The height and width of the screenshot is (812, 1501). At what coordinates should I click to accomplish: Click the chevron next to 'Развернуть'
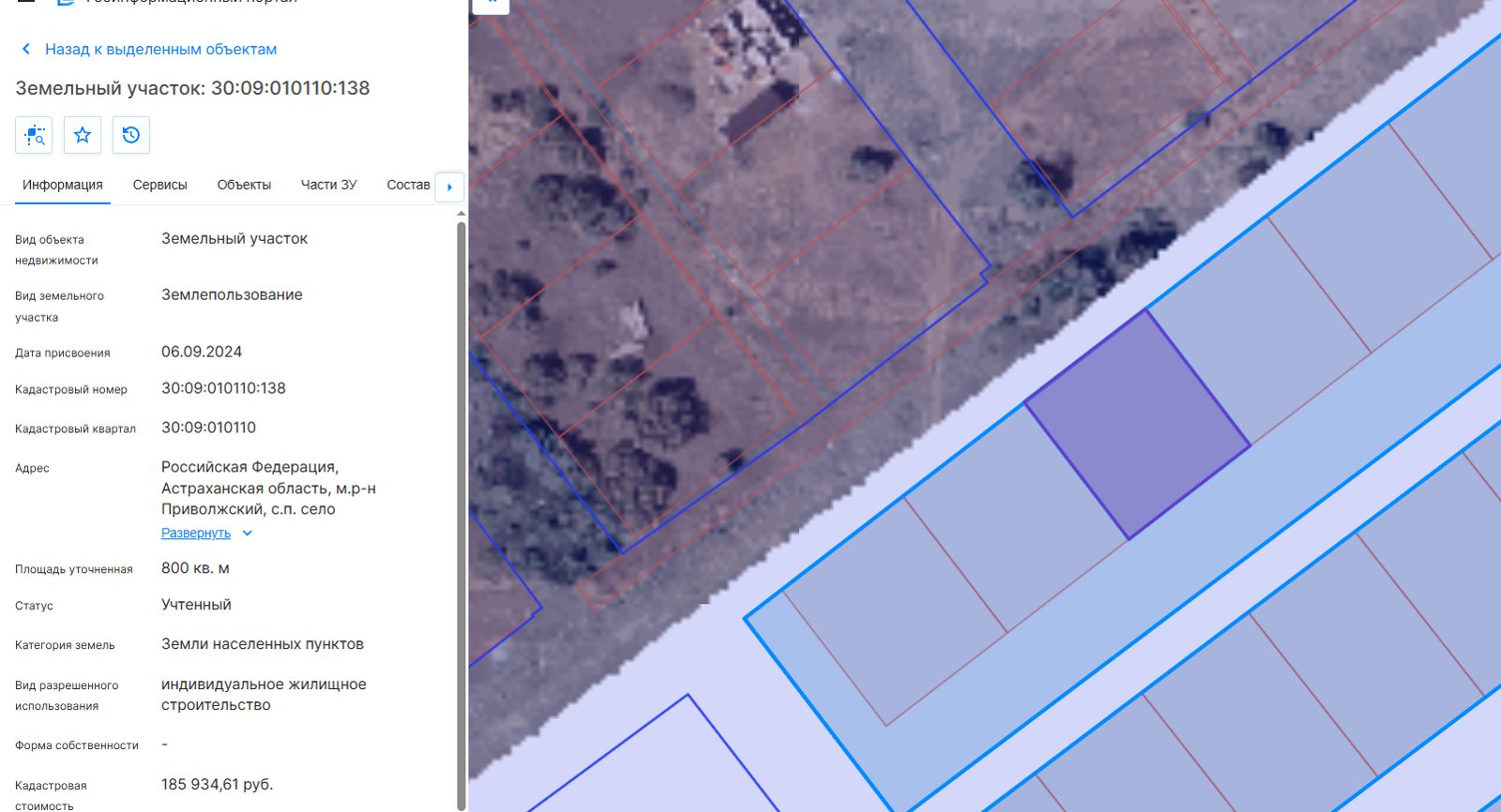point(248,533)
